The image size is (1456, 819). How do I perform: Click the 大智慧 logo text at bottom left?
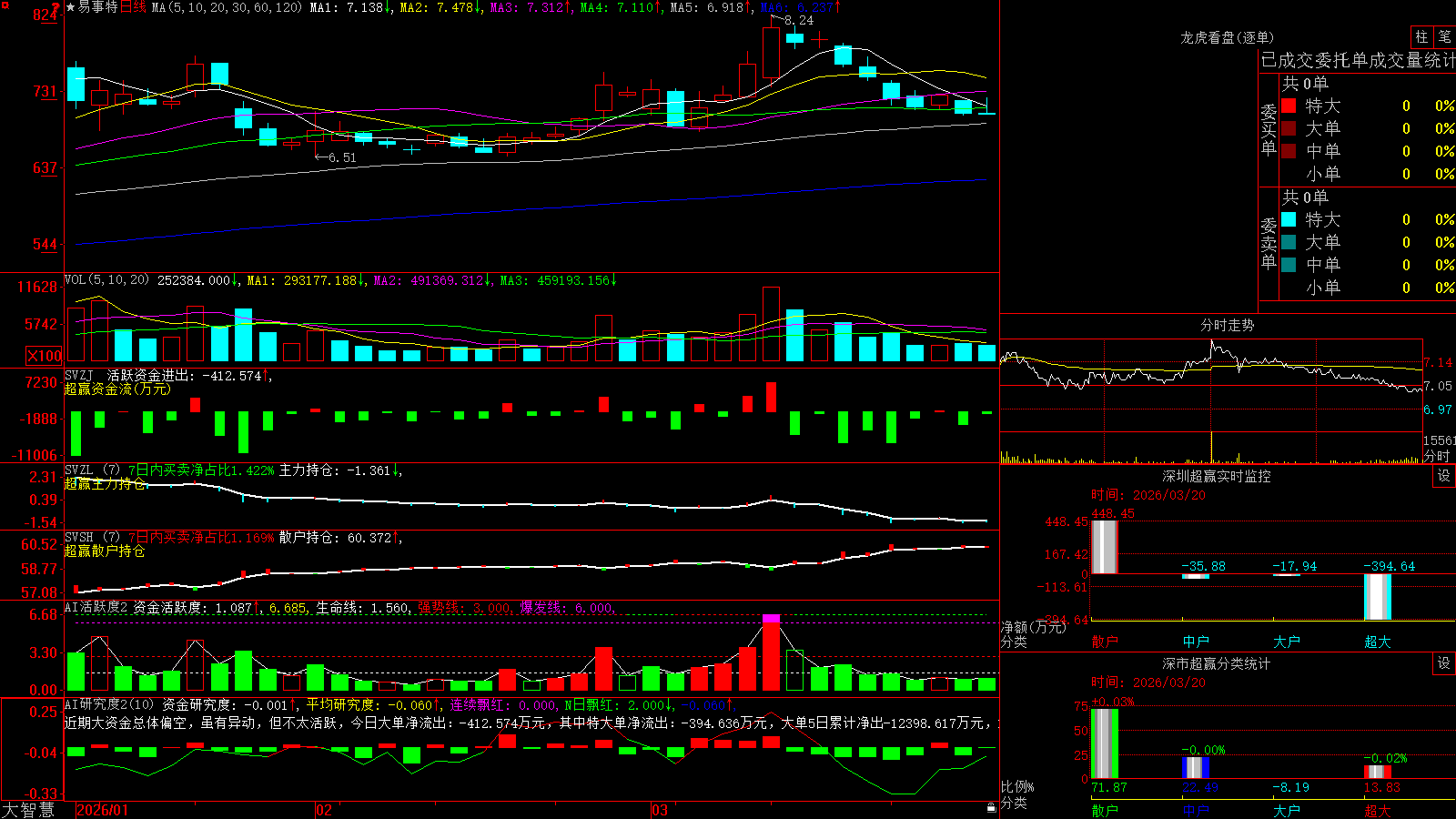[x=28, y=810]
